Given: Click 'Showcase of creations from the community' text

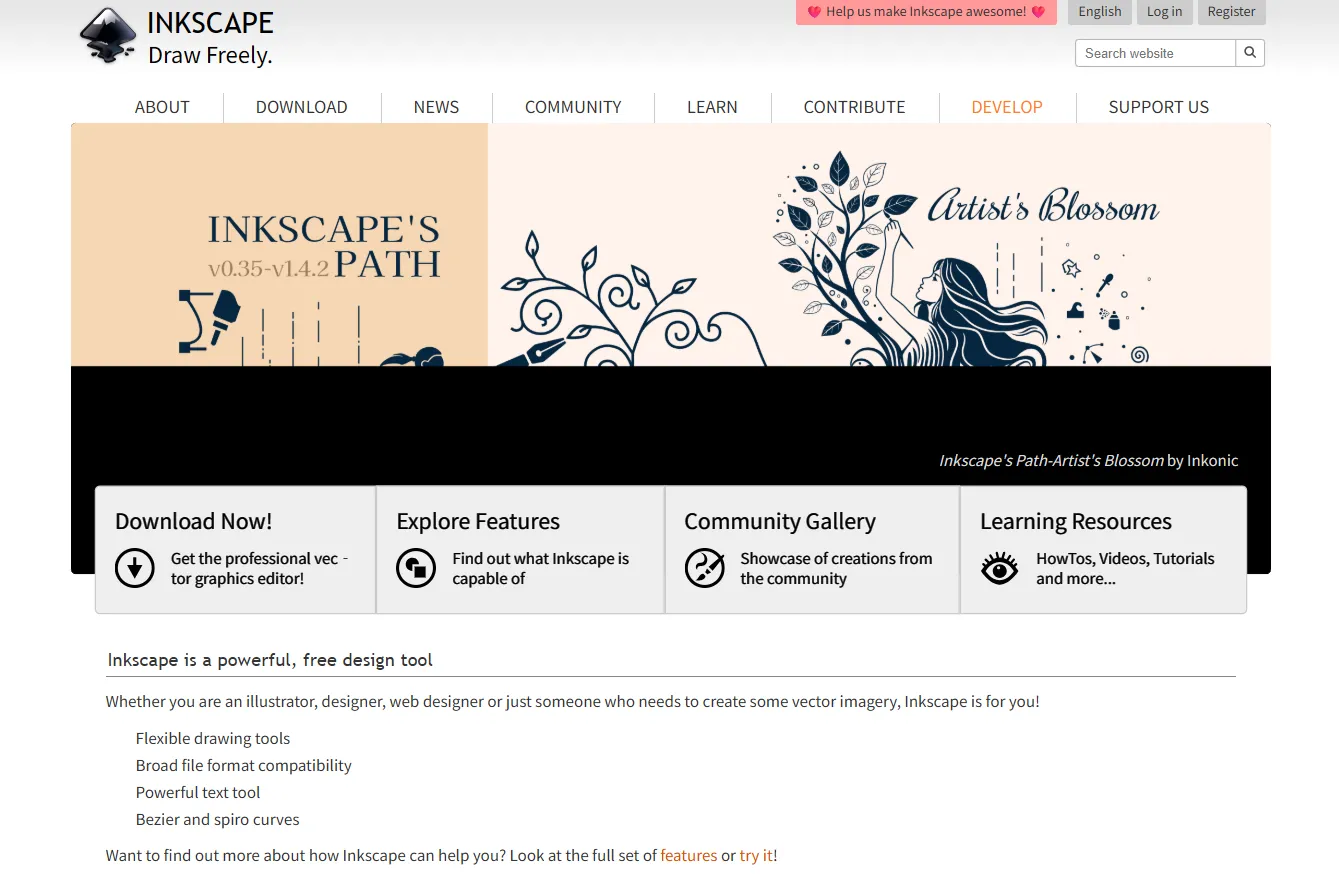Looking at the screenshot, I should [x=836, y=569].
